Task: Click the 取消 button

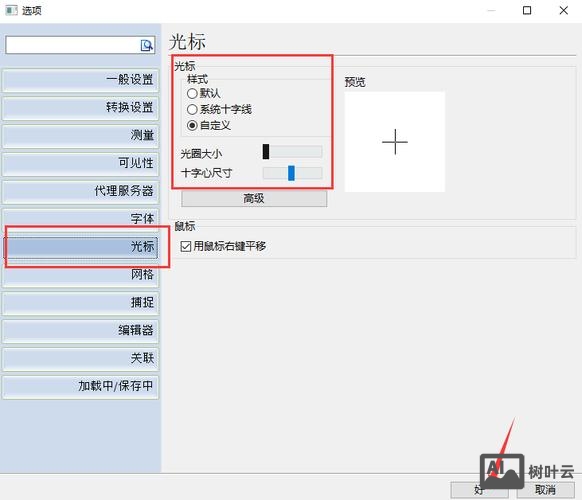Action: tap(545, 490)
